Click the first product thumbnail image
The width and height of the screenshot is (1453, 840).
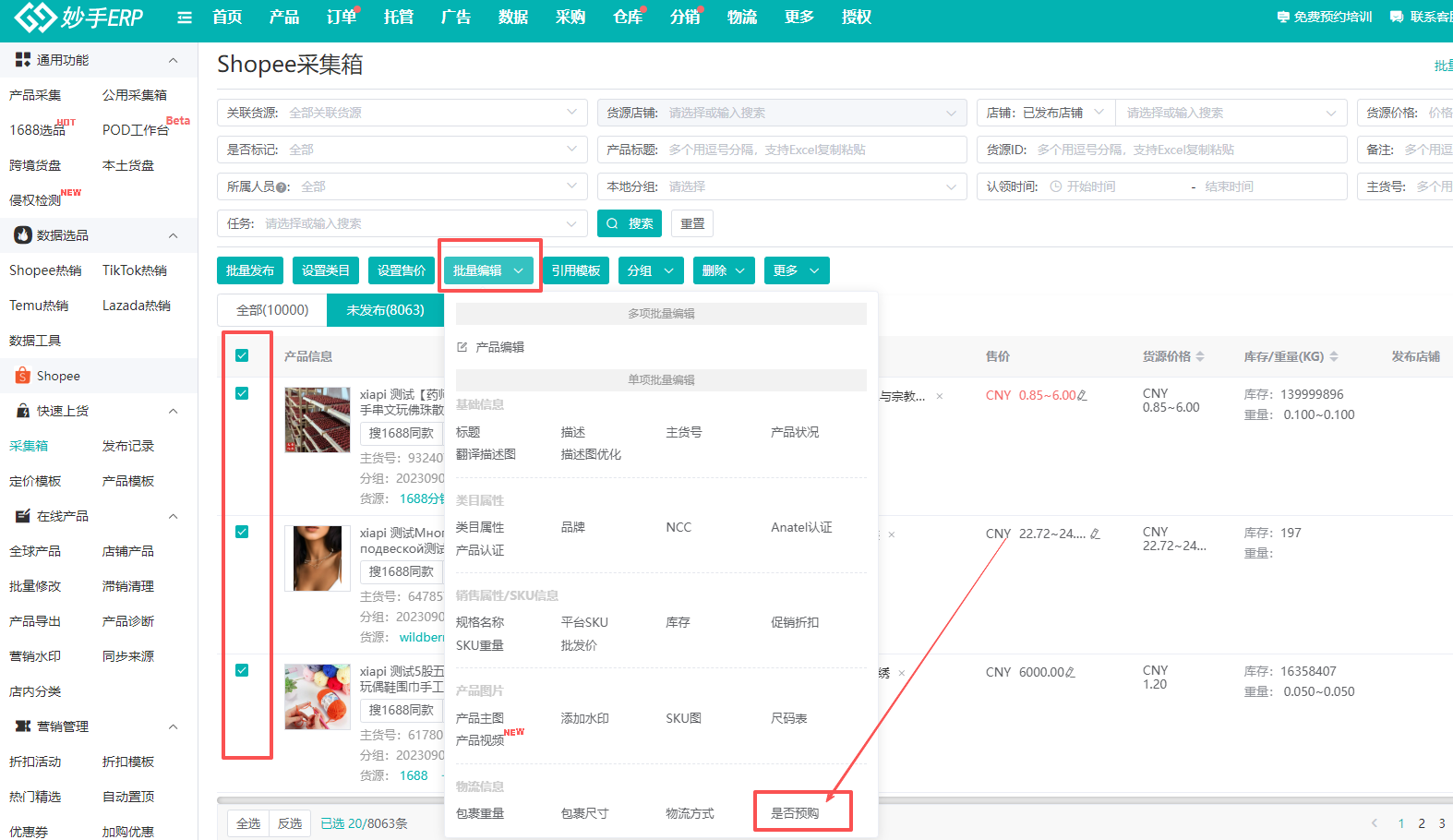pyautogui.click(x=318, y=420)
